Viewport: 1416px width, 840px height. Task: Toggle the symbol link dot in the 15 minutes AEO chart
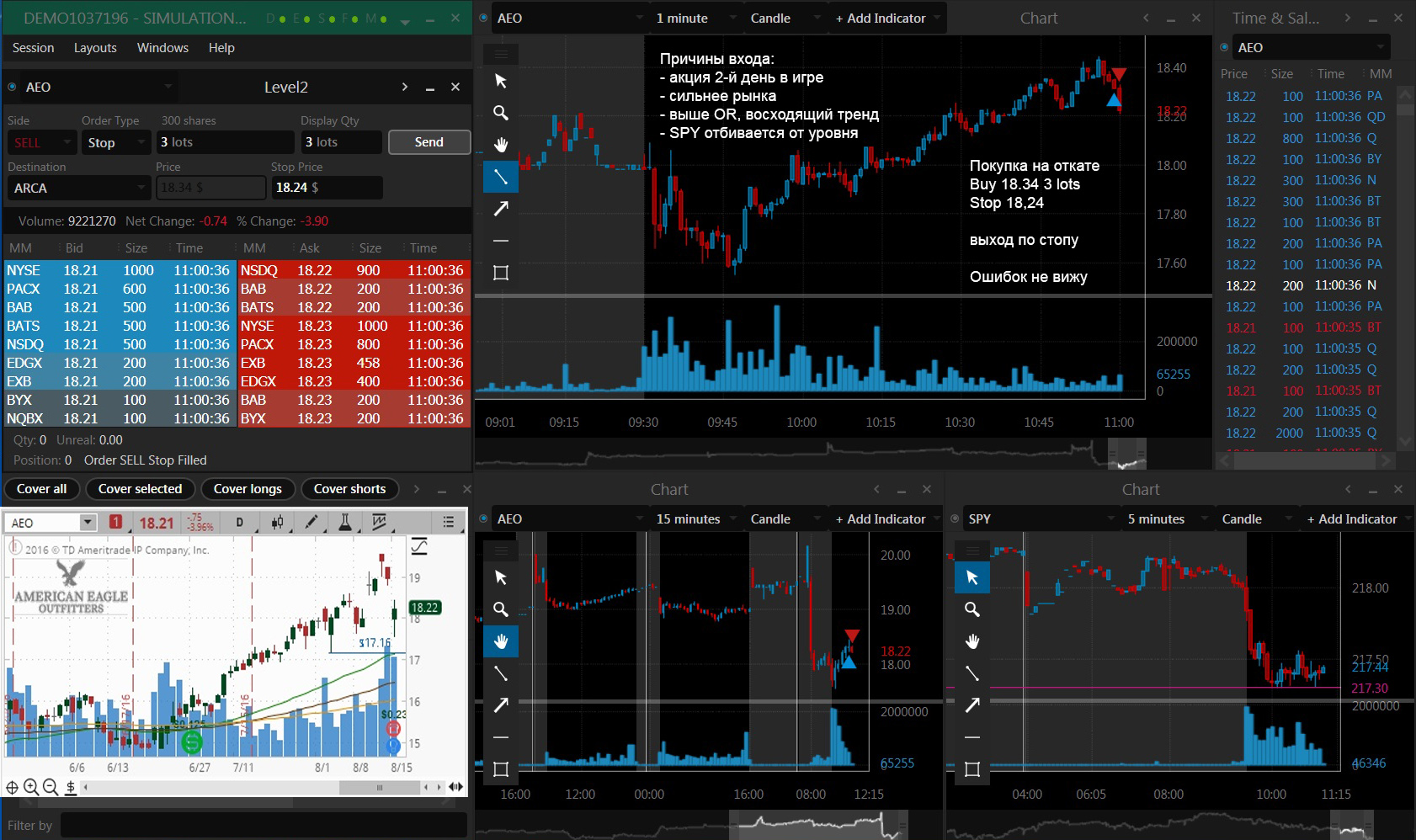point(484,518)
